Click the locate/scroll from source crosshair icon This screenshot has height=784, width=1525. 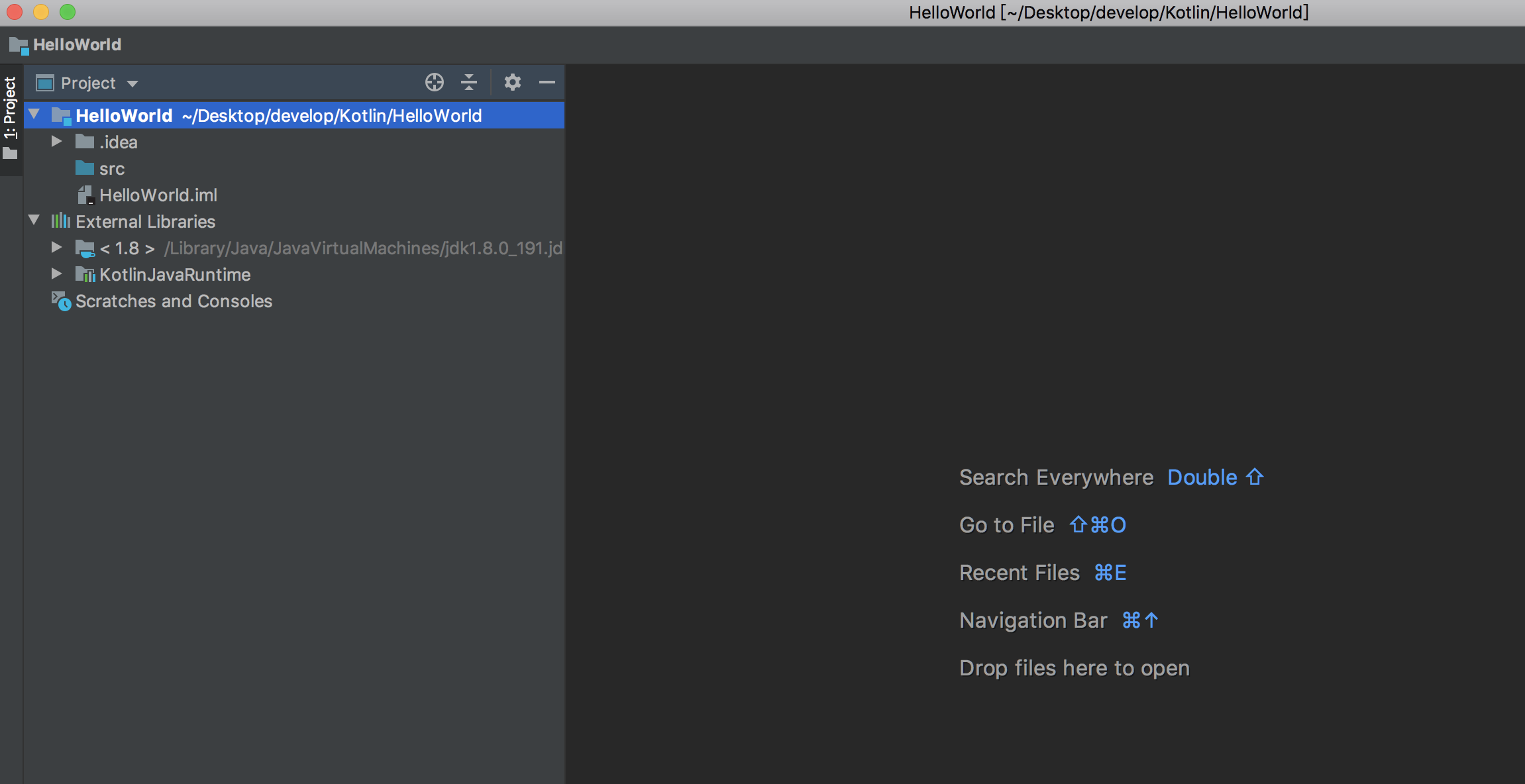[x=434, y=82]
